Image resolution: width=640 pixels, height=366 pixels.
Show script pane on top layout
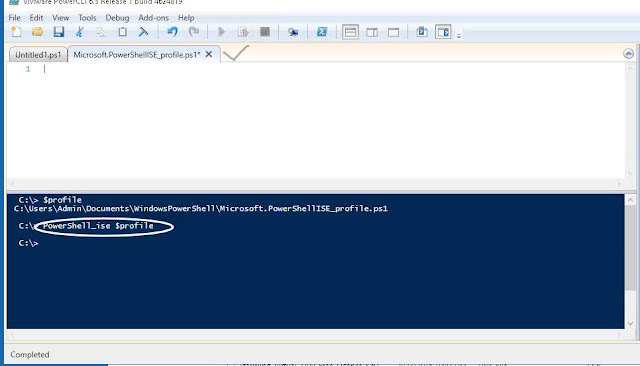pyautogui.click(x=350, y=32)
